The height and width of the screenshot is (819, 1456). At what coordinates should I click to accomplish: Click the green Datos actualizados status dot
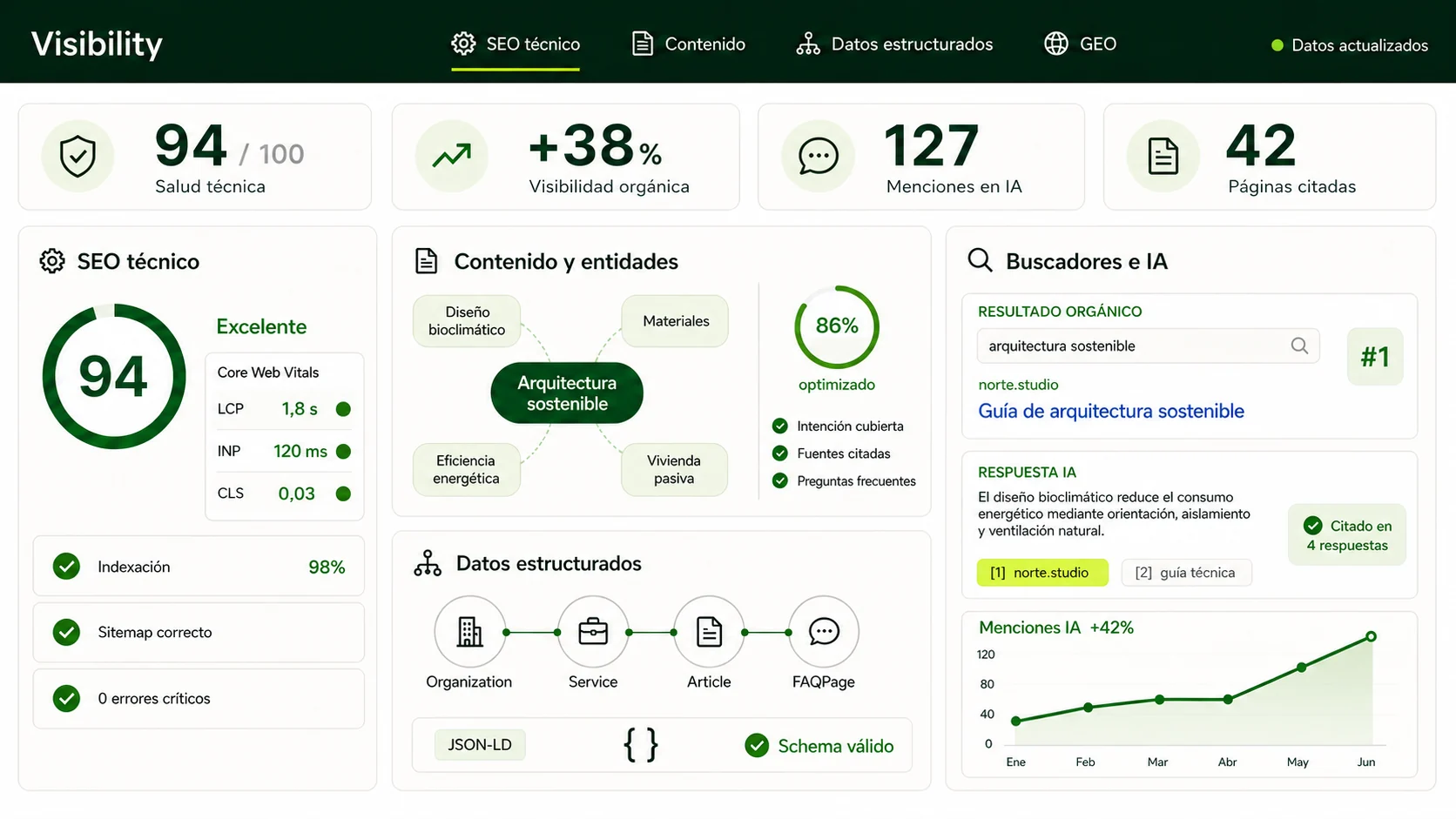coord(1277,45)
